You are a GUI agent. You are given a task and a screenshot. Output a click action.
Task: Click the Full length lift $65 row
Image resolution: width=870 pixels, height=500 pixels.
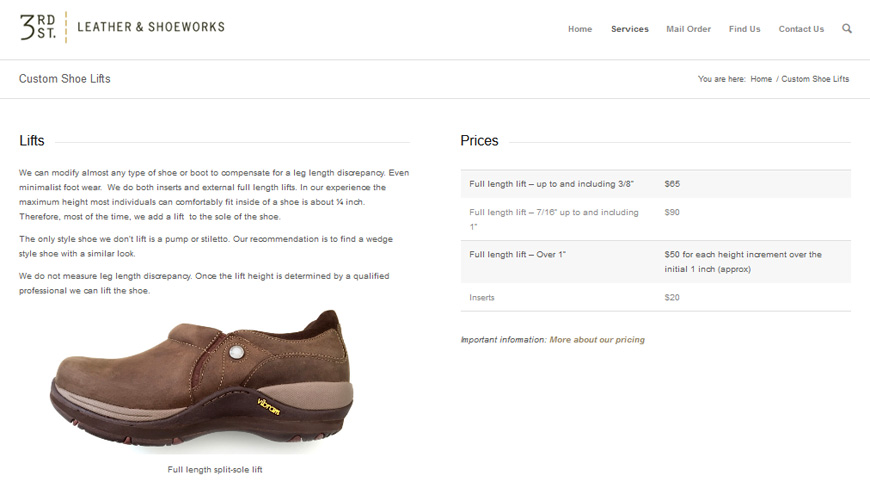(x=655, y=184)
